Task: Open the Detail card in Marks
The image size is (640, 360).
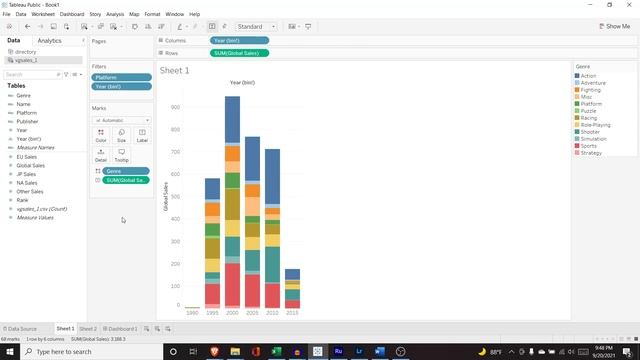Action: 101,155
